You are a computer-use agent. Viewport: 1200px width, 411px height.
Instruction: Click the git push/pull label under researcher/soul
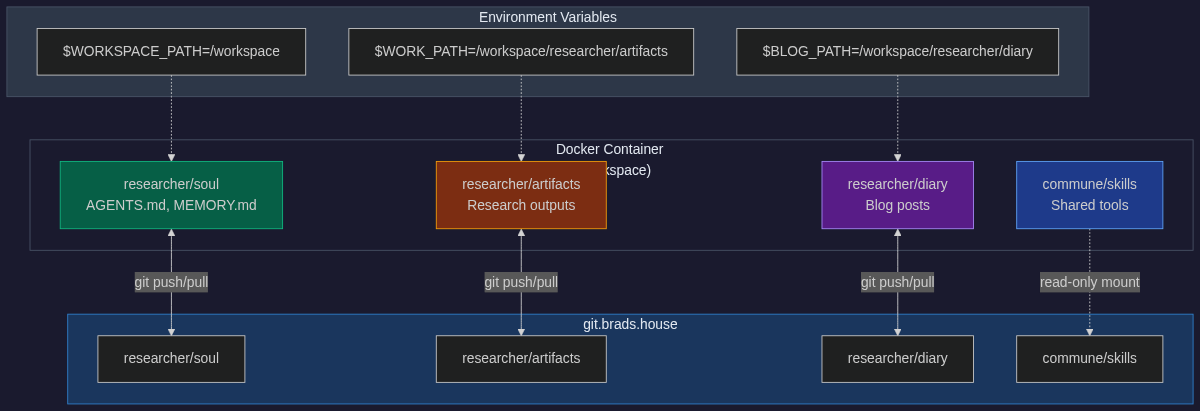171,282
